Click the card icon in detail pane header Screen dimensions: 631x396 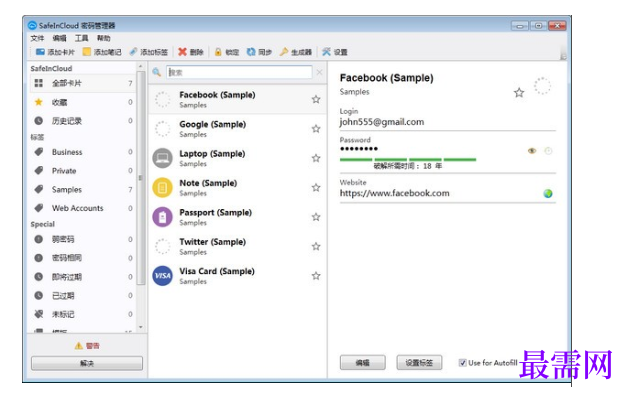[542, 86]
